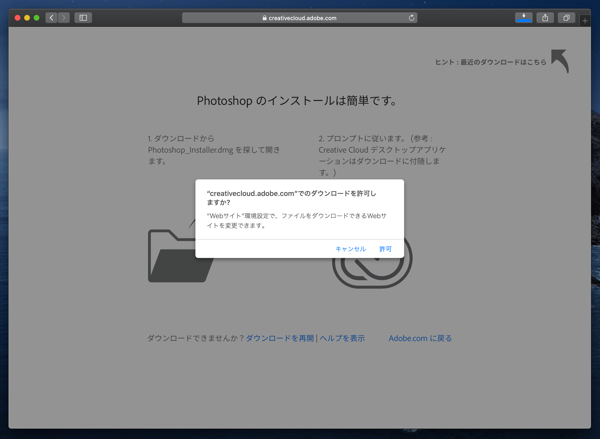Click the キャンセル button in the dialog
Viewport: 600px width, 439px height.
[351, 249]
